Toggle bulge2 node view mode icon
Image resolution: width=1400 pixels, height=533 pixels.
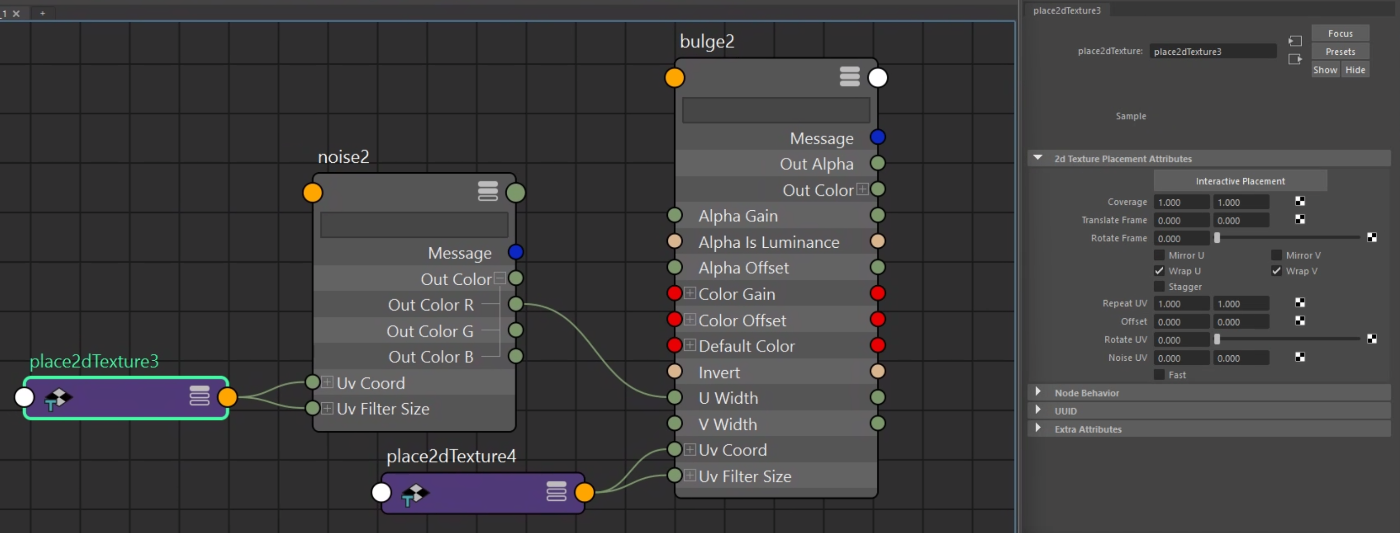pyautogui.click(x=849, y=77)
